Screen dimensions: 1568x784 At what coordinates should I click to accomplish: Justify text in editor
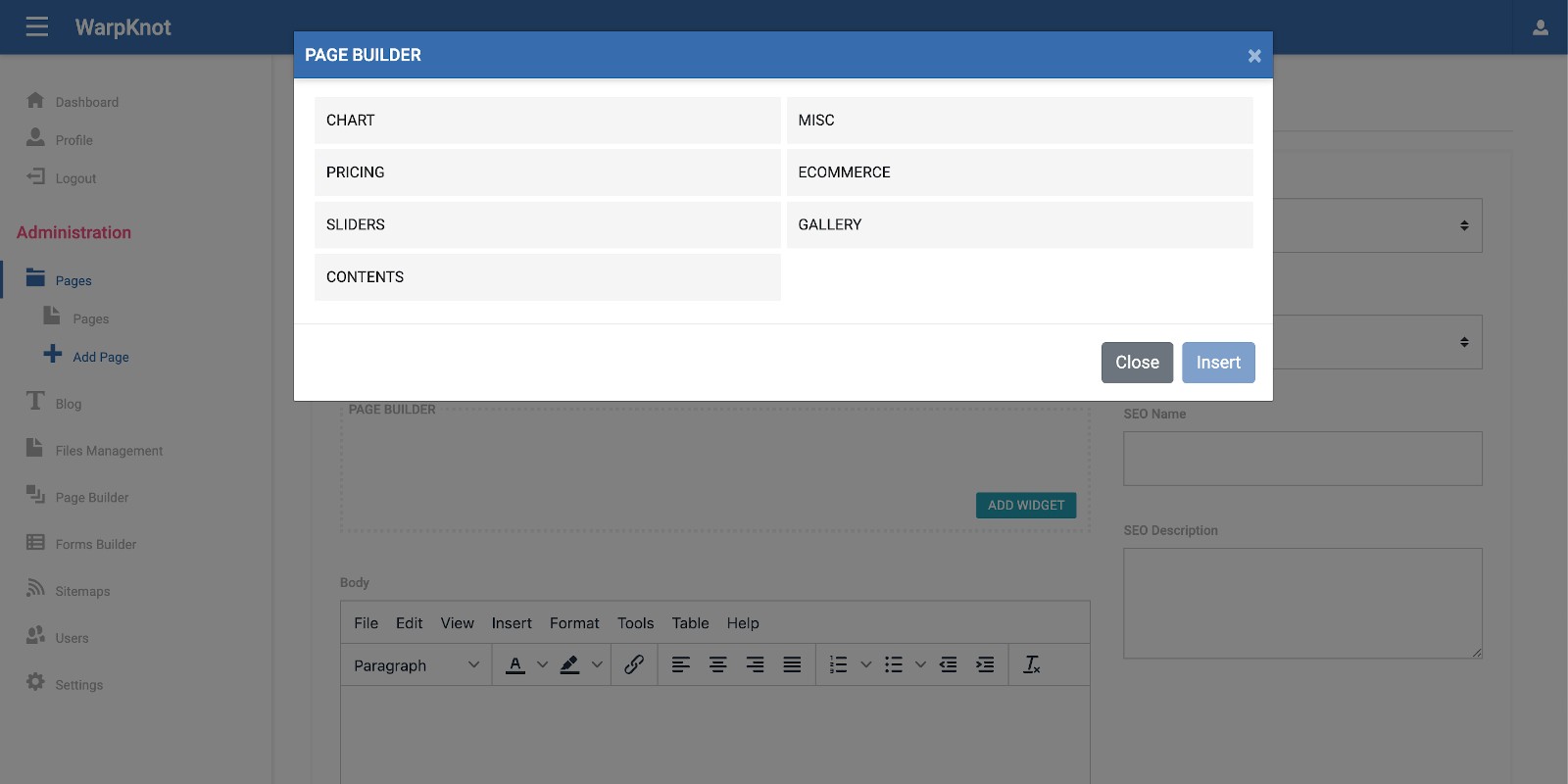[x=793, y=664]
